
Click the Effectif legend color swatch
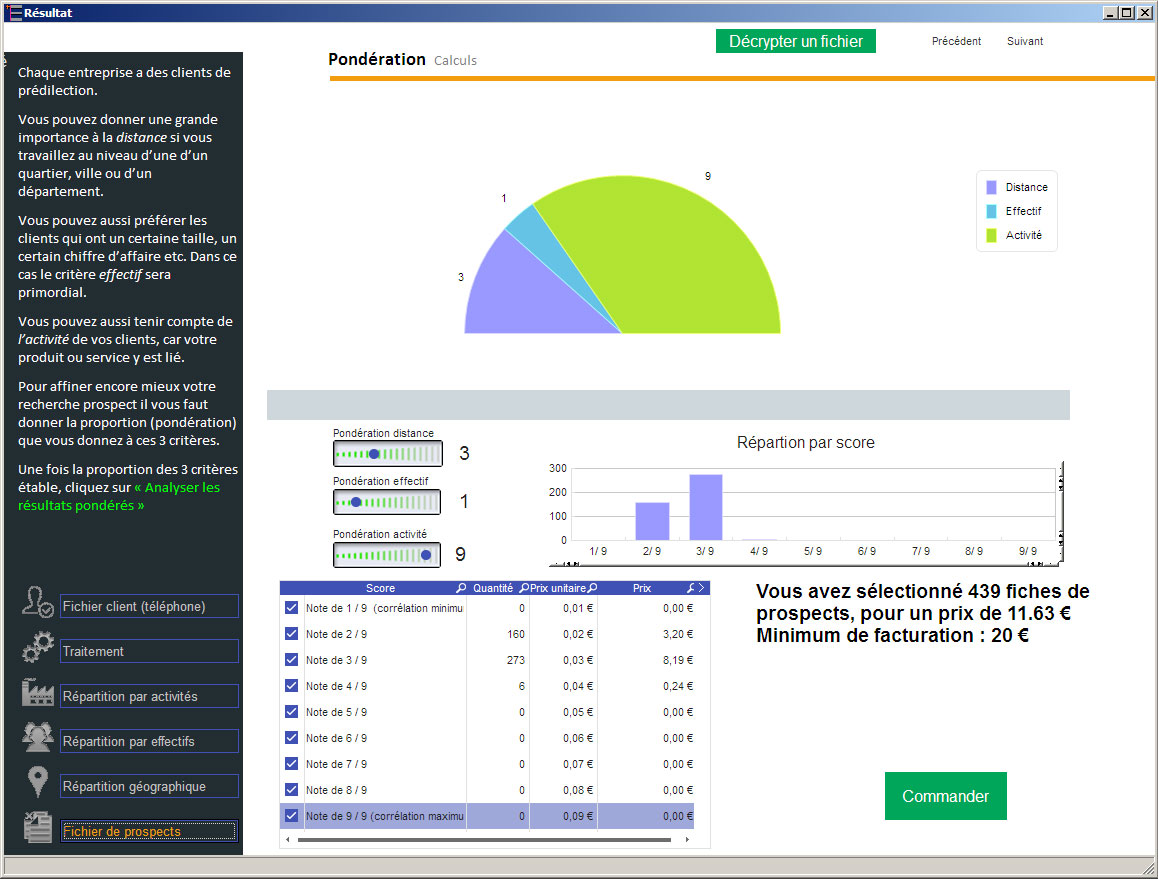coord(991,211)
